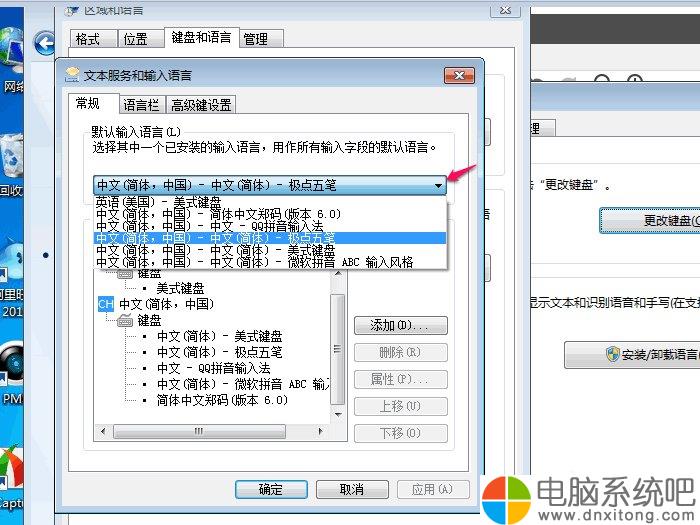Image resolution: width=700 pixels, height=525 pixels.
Task: Switch to the 语言栏 tab
Action: tap(142, 105)
